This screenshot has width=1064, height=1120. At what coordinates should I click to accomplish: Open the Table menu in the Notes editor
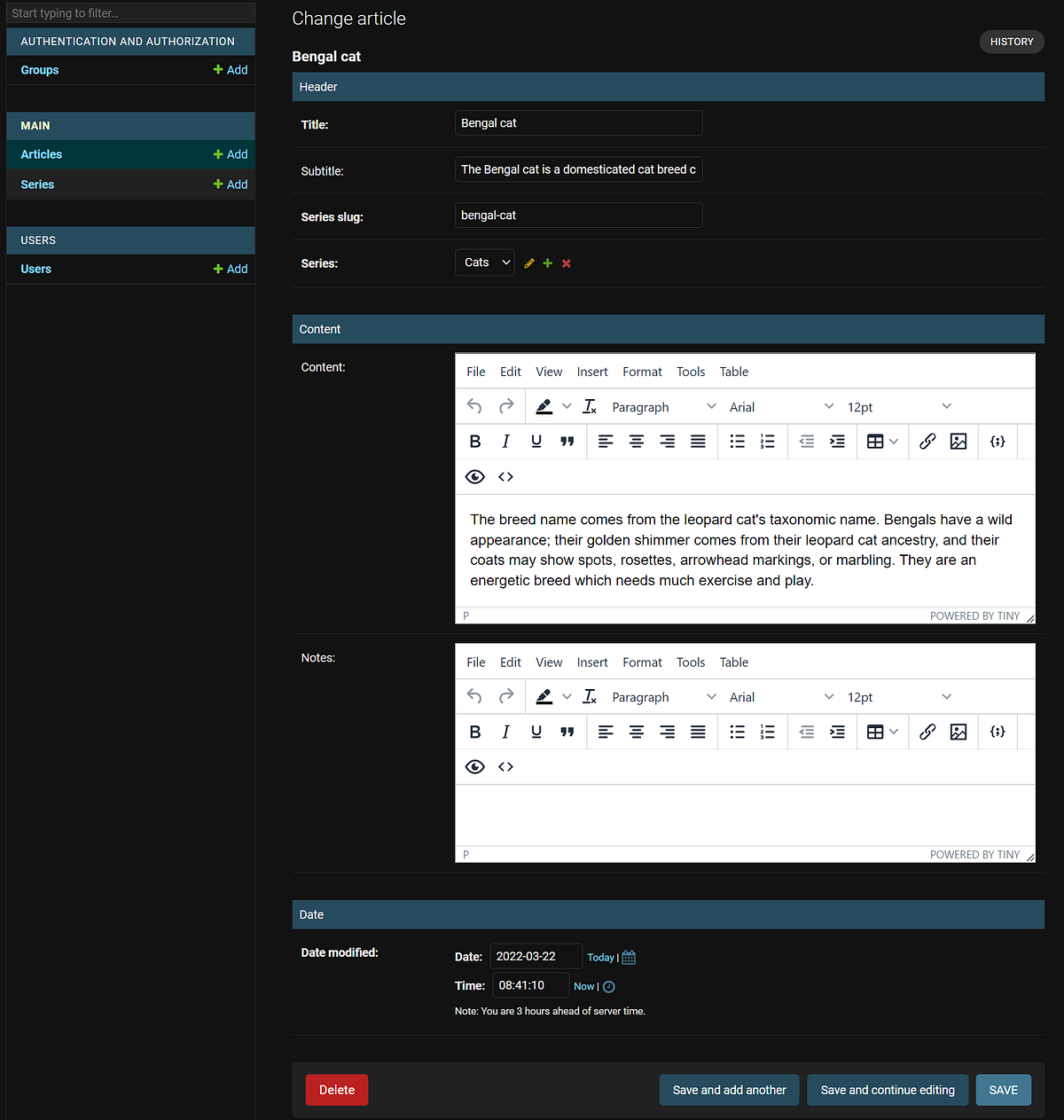click(733, 662)
